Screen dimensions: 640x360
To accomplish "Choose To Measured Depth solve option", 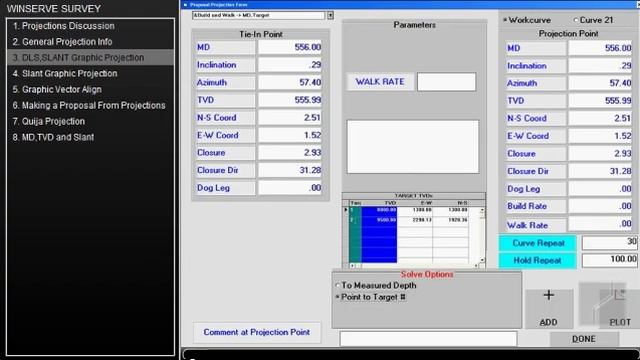I will (376, 285).
